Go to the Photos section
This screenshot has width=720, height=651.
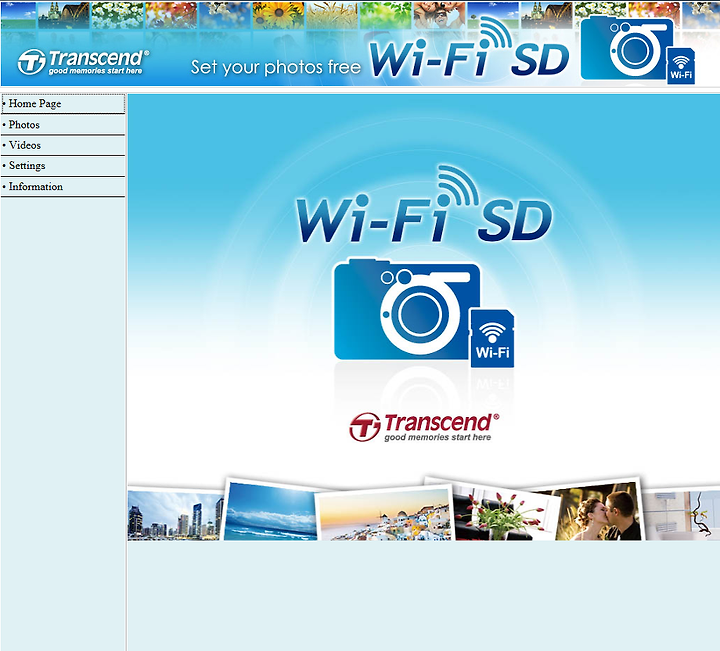click(63, 124)
